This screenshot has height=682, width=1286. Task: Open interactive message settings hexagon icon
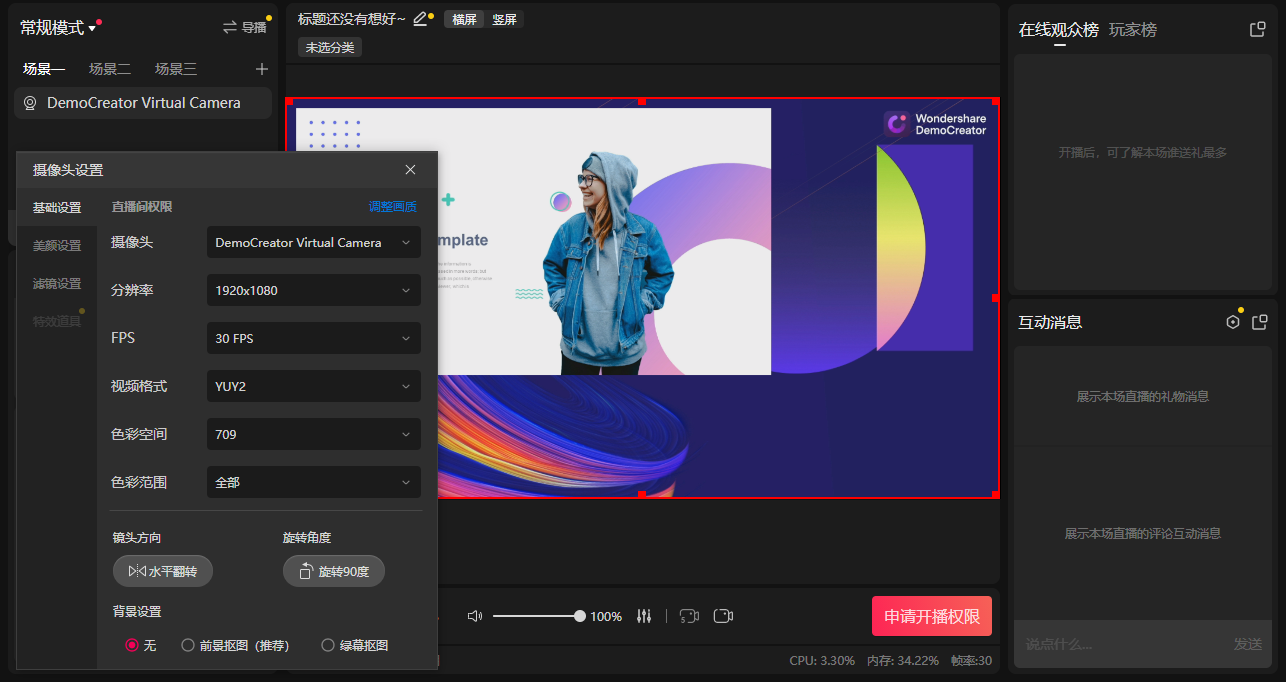click(x=1233, y=321)
